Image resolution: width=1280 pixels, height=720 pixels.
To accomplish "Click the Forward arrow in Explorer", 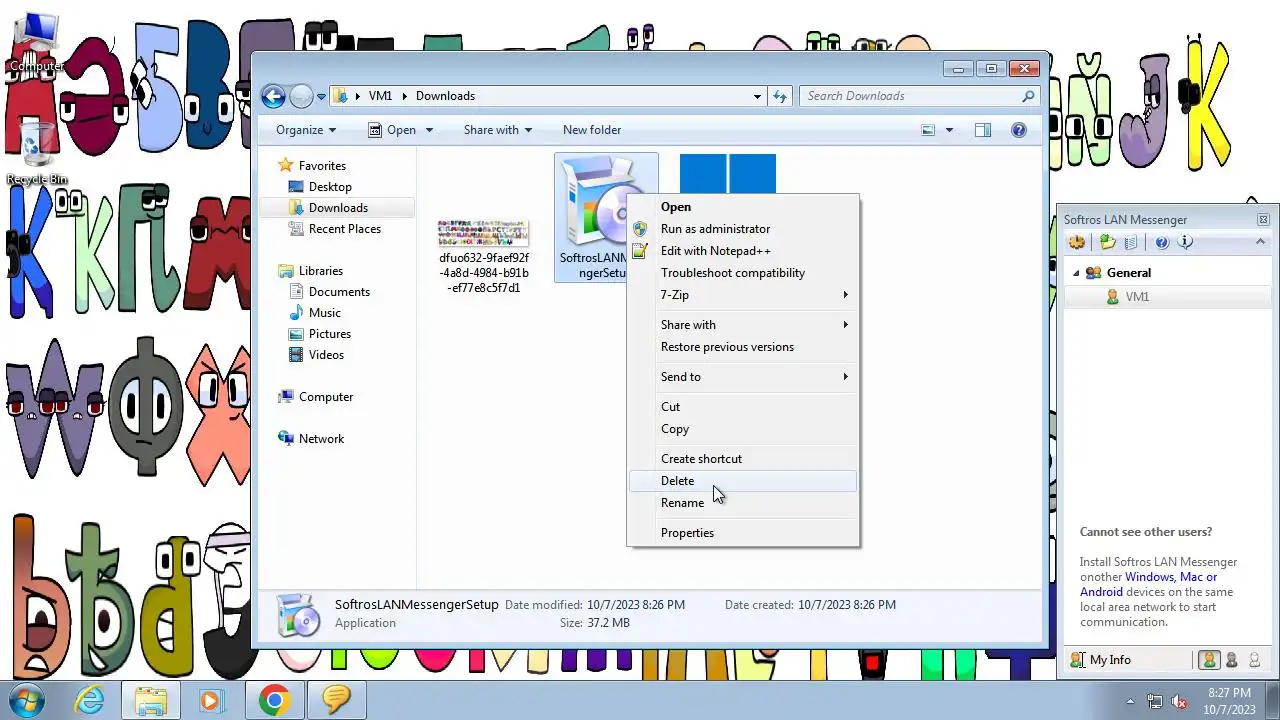I will [301, 96].
